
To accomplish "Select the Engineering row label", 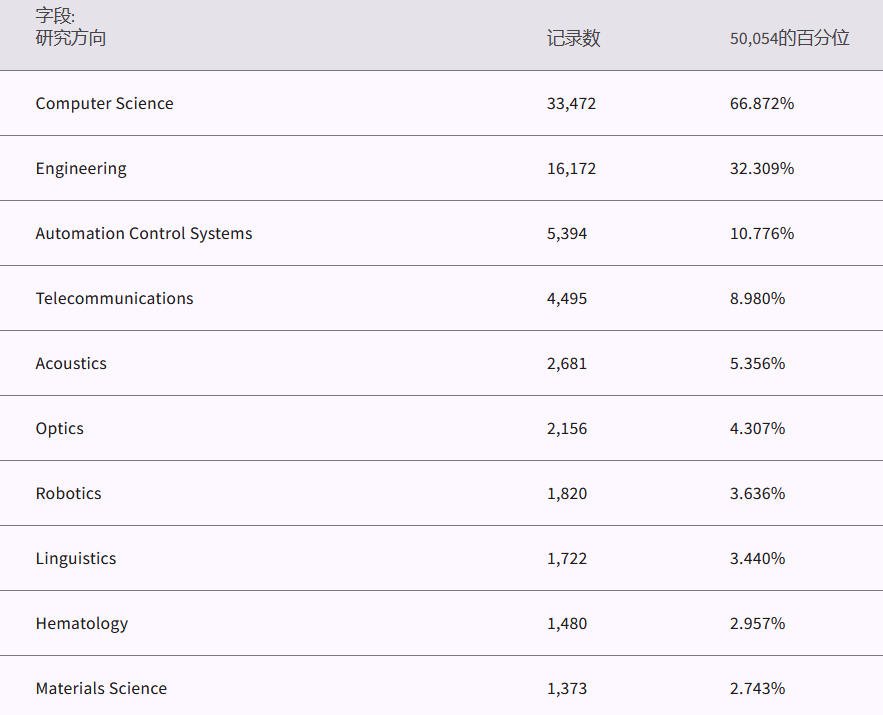I will click(x=81, y=169).
